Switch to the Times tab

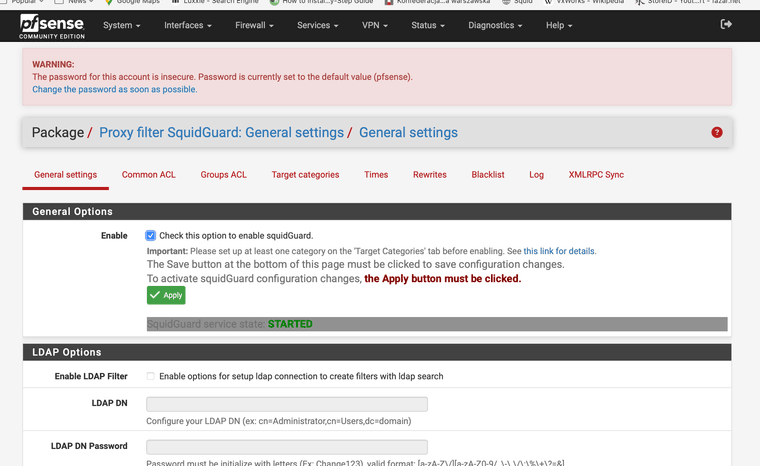point(376,175)
